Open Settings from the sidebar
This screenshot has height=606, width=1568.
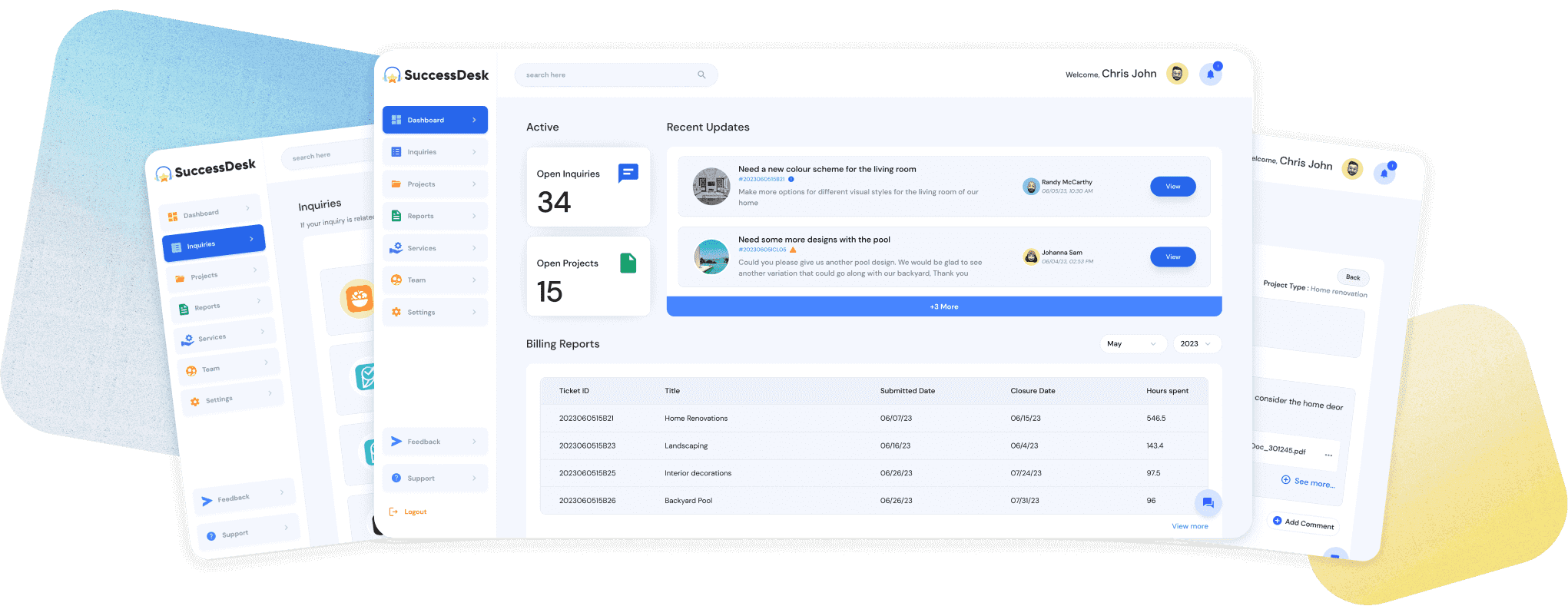click(x=435, y=313)
